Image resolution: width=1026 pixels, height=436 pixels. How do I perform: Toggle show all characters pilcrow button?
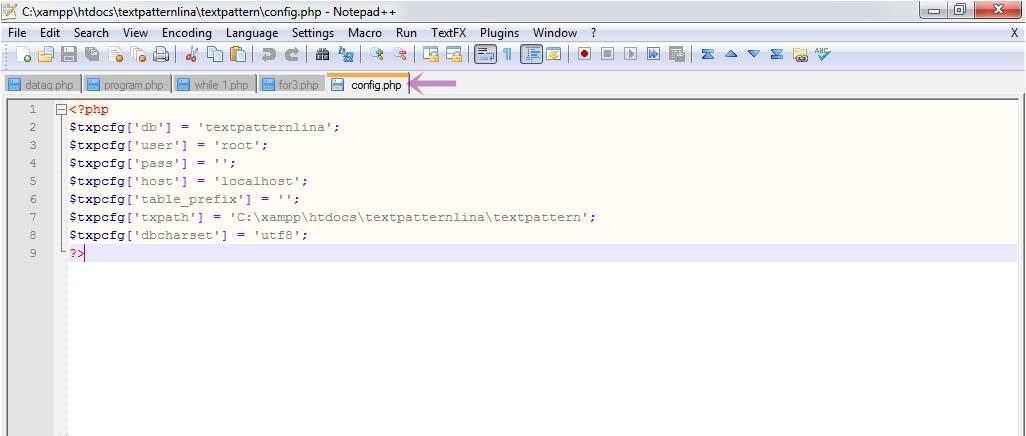pos(507,55)
